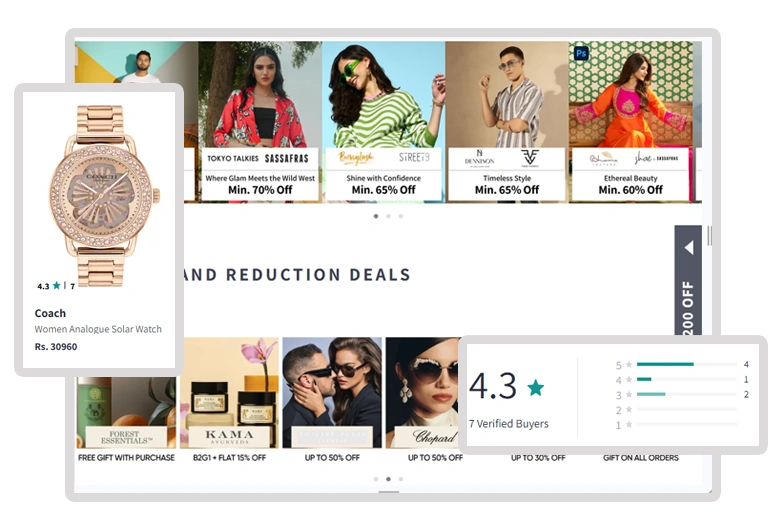
Task: Select third dot of brand deals carousel
Action: (x=401, y=479)
